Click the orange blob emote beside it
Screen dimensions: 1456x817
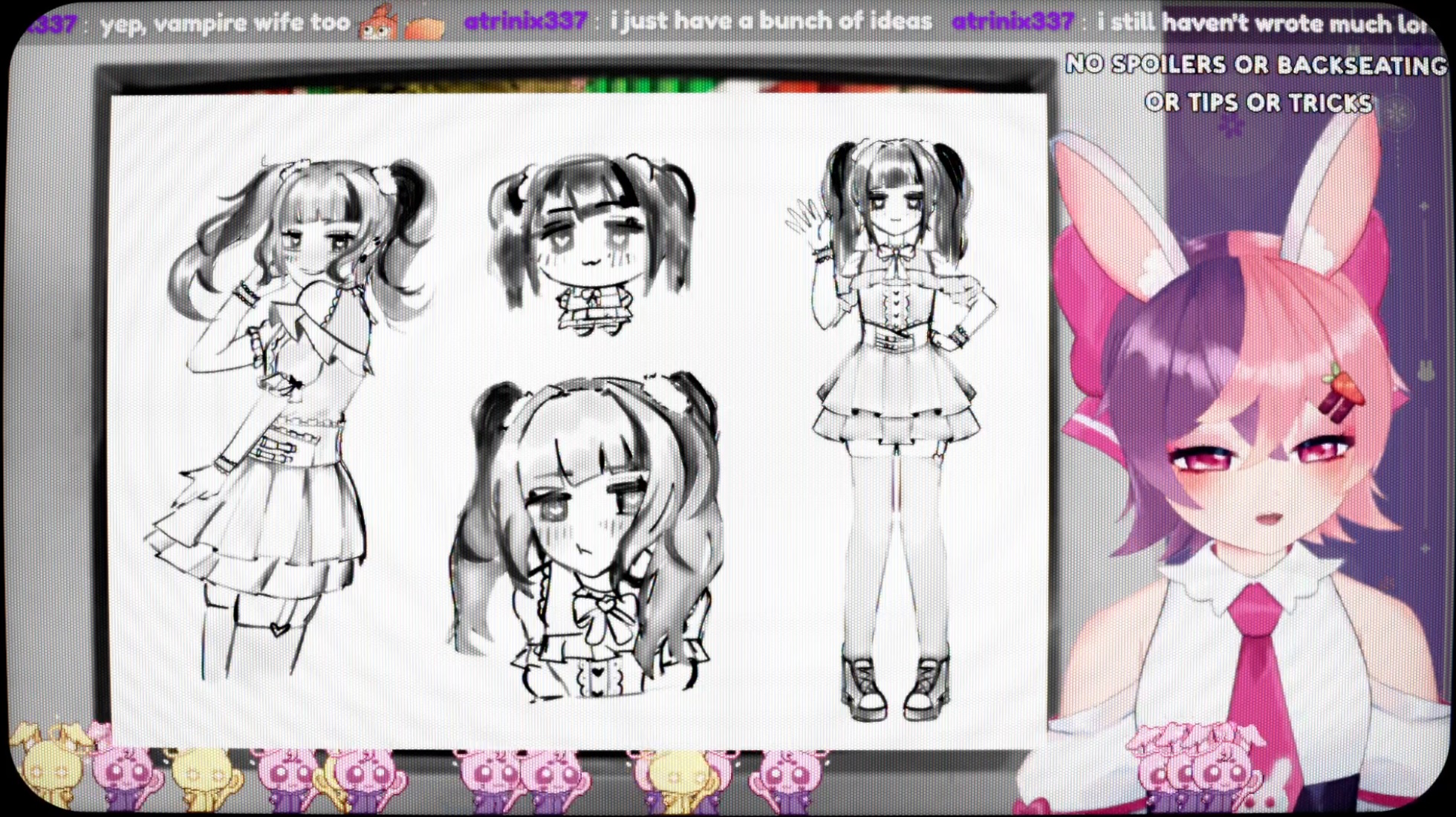click(426, 28)
